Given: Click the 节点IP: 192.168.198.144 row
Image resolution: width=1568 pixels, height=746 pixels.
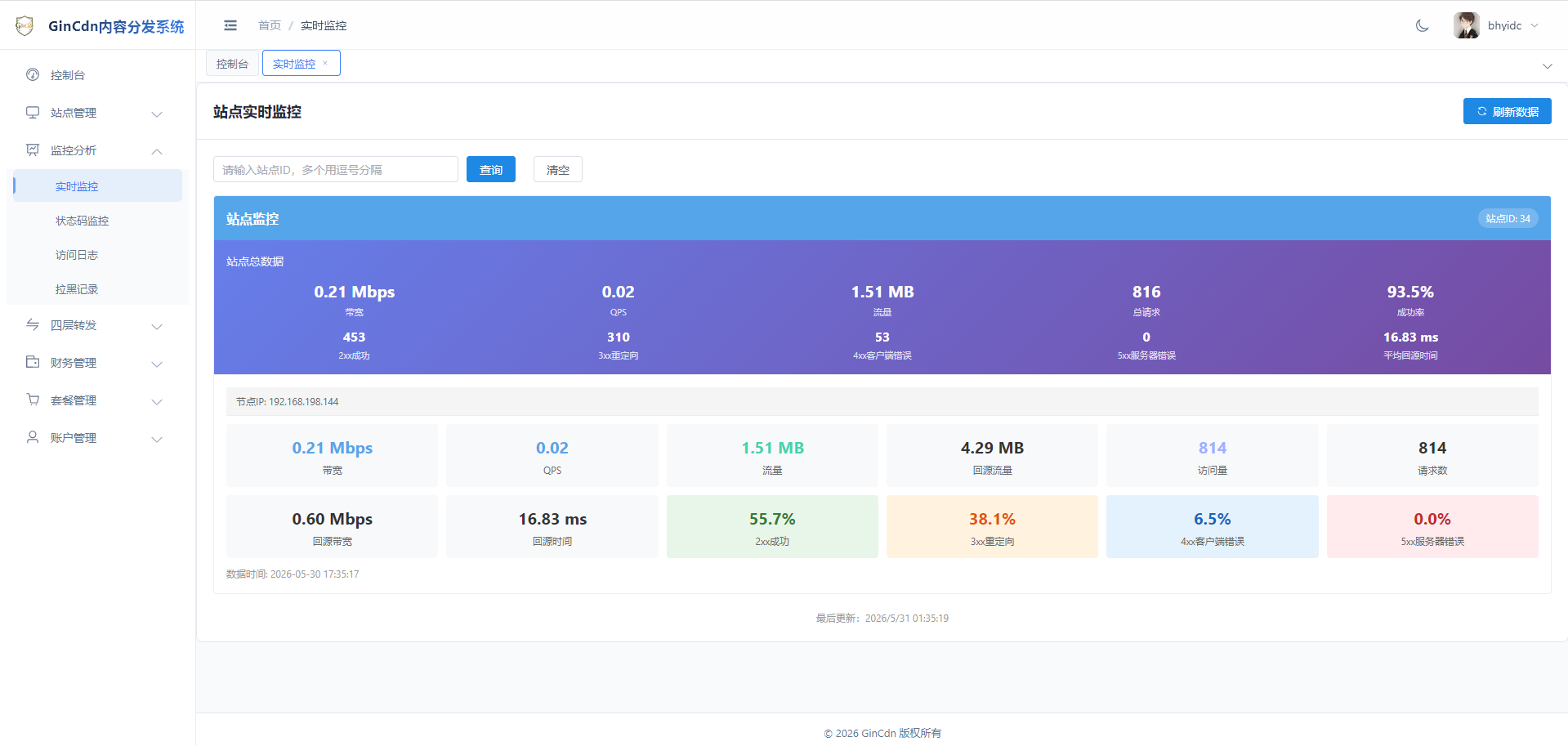Looking at the screenshot, I should pos(882,401).
